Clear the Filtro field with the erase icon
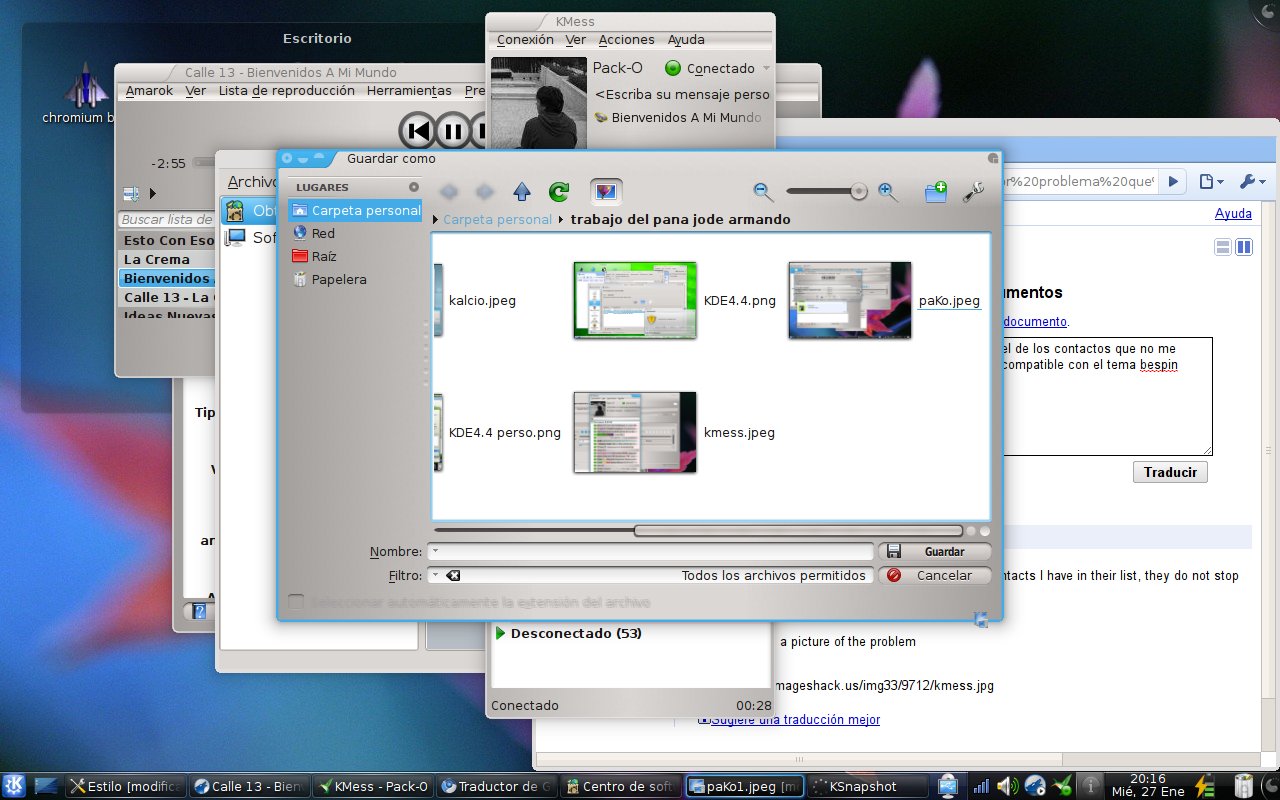The height and width of the screenshot is (800, 1280). coord(453,575)
